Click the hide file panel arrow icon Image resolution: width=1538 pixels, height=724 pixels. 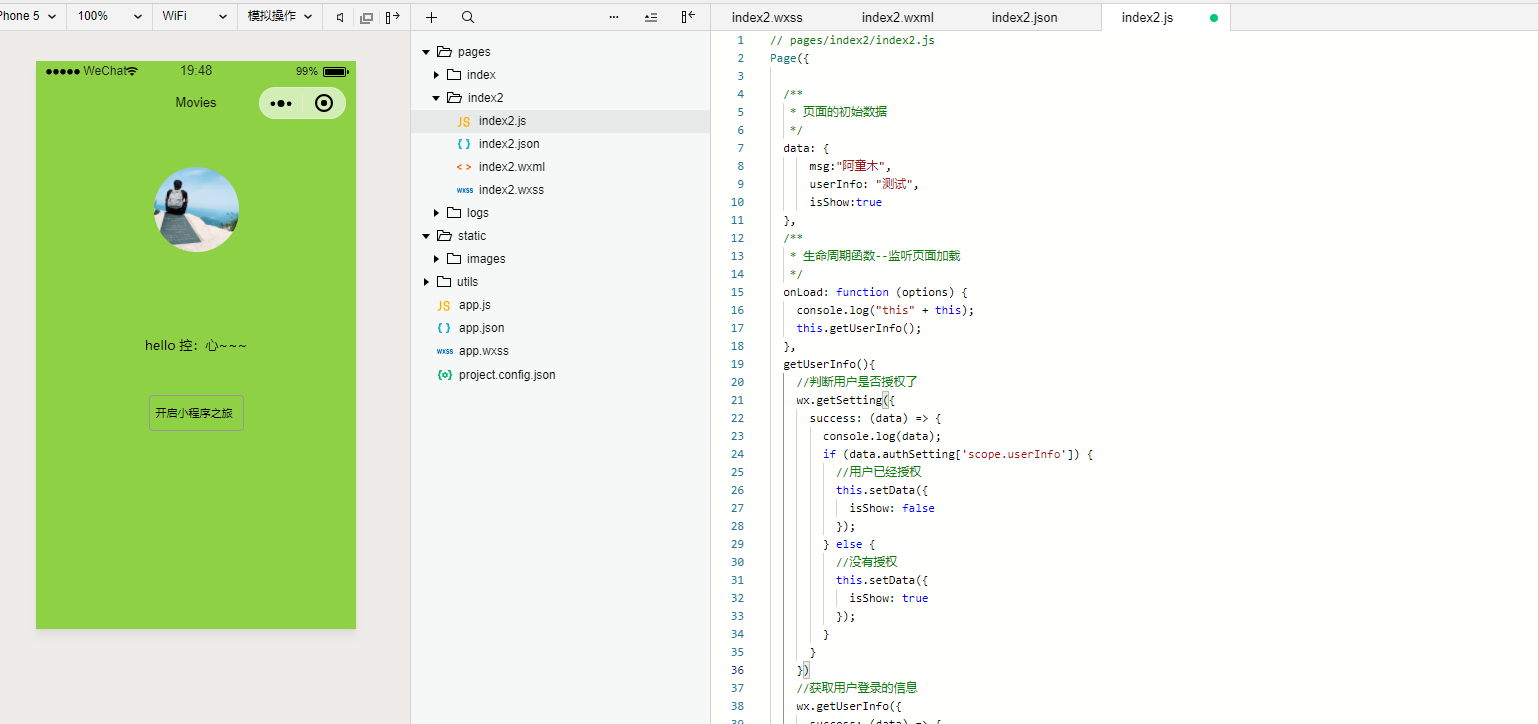pyautogui.click(x=687, y=17)
